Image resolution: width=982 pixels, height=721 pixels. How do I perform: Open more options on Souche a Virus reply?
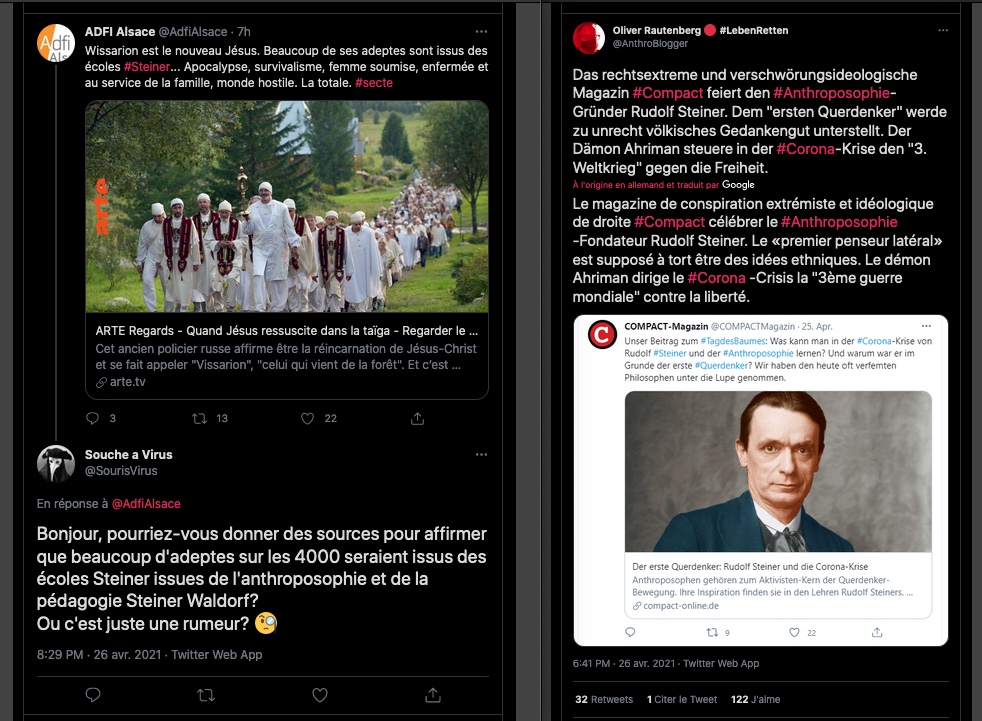pyautogui.click(x=482, y=453)
